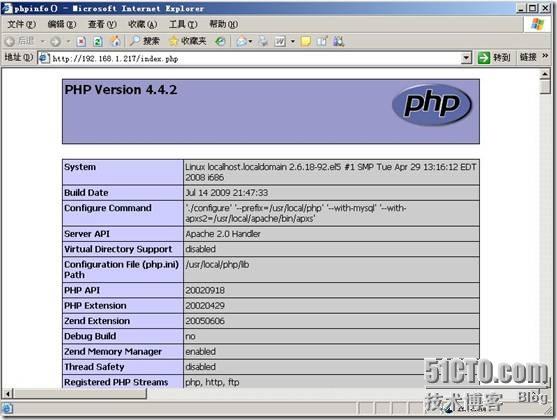Click the vertical scrollbar up arrow

coord(545,74)
